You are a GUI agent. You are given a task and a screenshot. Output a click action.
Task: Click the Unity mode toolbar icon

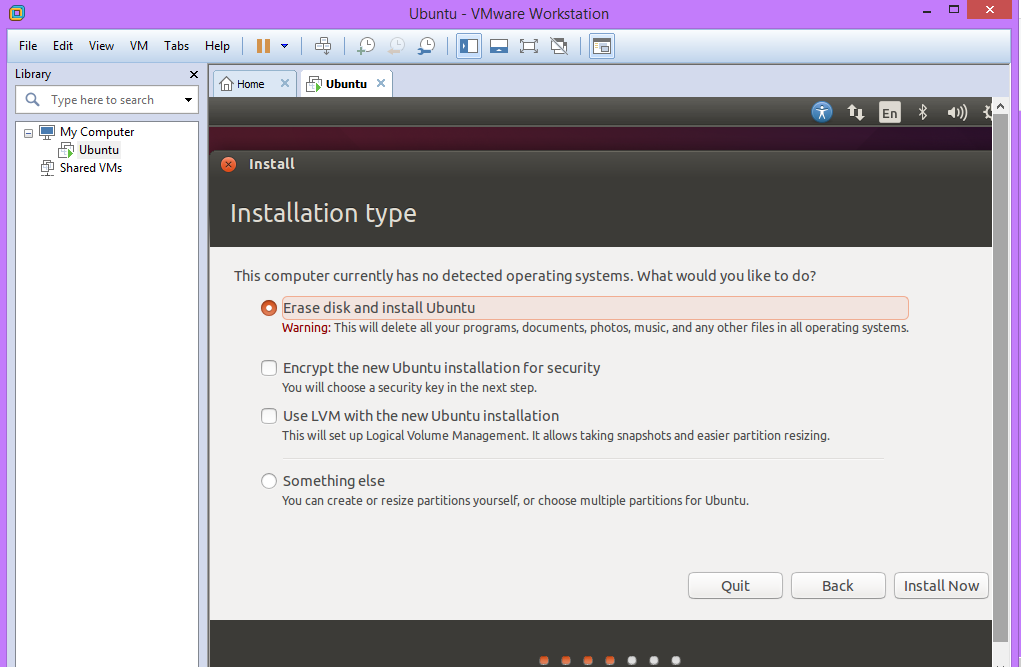pyautogui.click(x=559, y=46)
